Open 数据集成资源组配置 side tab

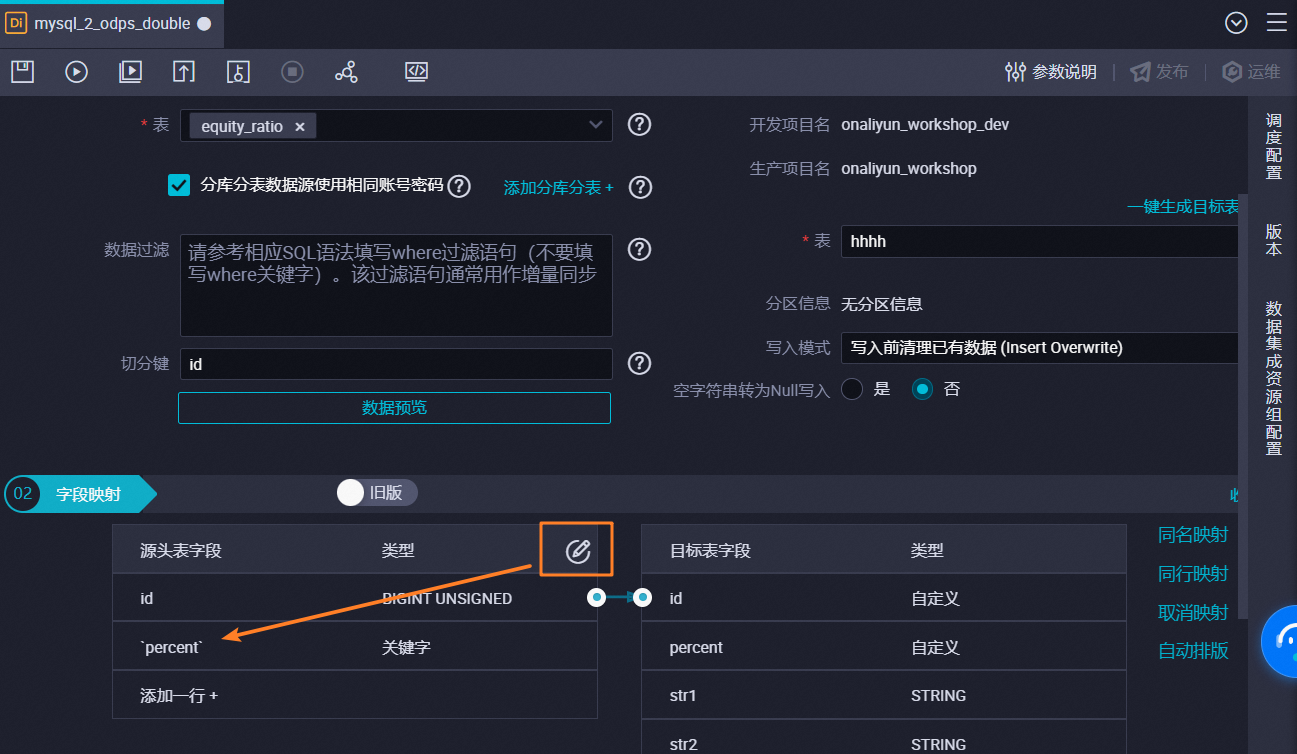pyautogui.click(x=1273, y=378)
